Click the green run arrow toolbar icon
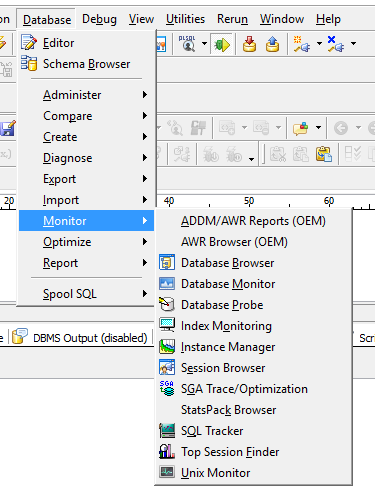 point(222,45)
